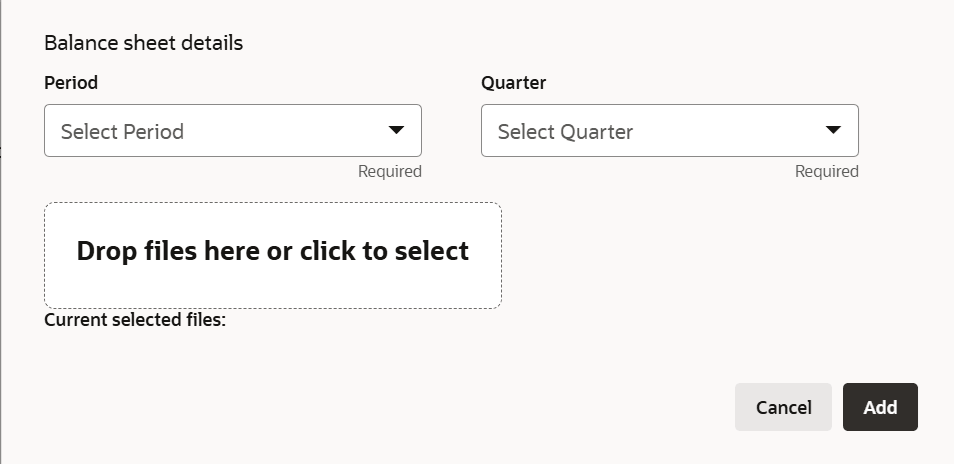The image size is (954, 464).
Task: Click the Period dropdown arrow icon
Action: pos(396,130)
